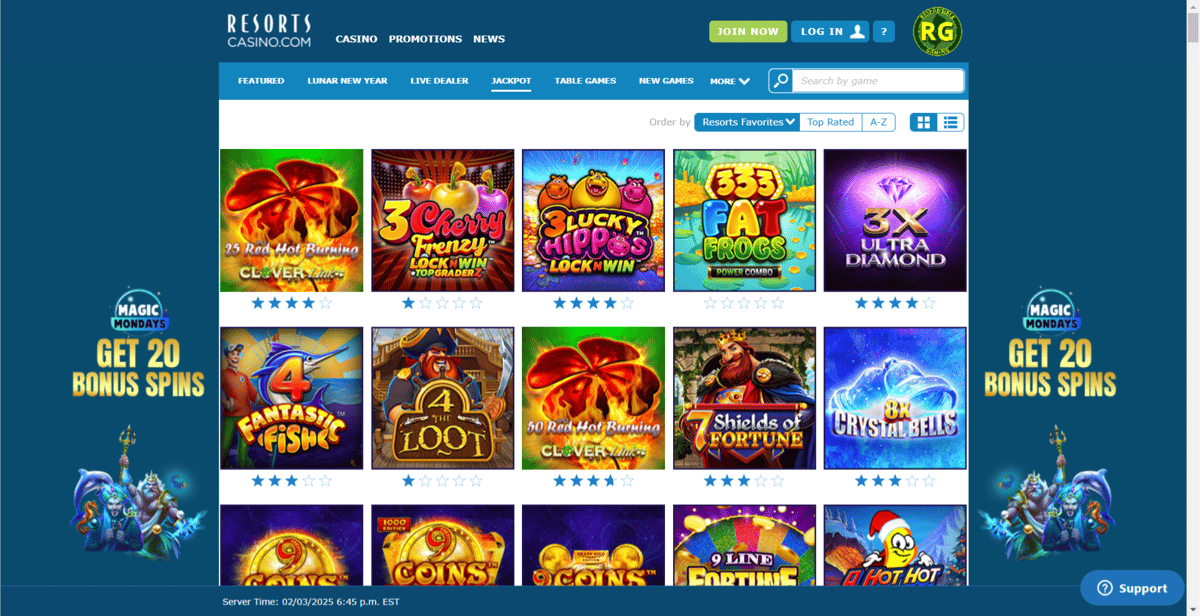Open the Table Games category tab
1200x616 pixels.
pos(585,81)
